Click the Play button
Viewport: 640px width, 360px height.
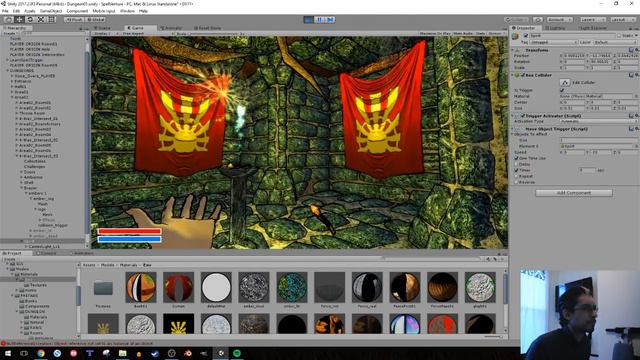click(x=309, y=19)
